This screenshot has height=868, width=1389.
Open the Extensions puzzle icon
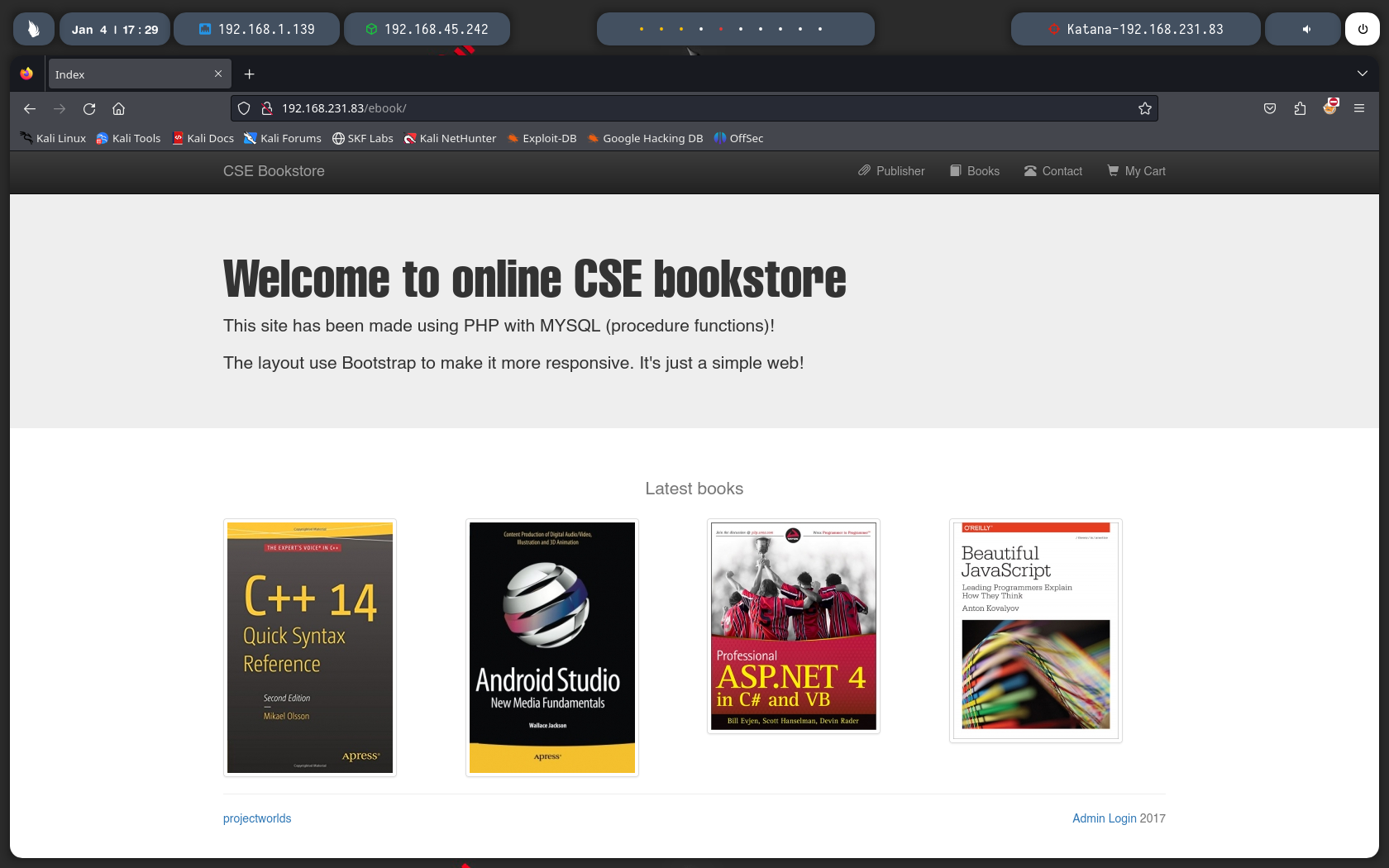pos(1300,108)
